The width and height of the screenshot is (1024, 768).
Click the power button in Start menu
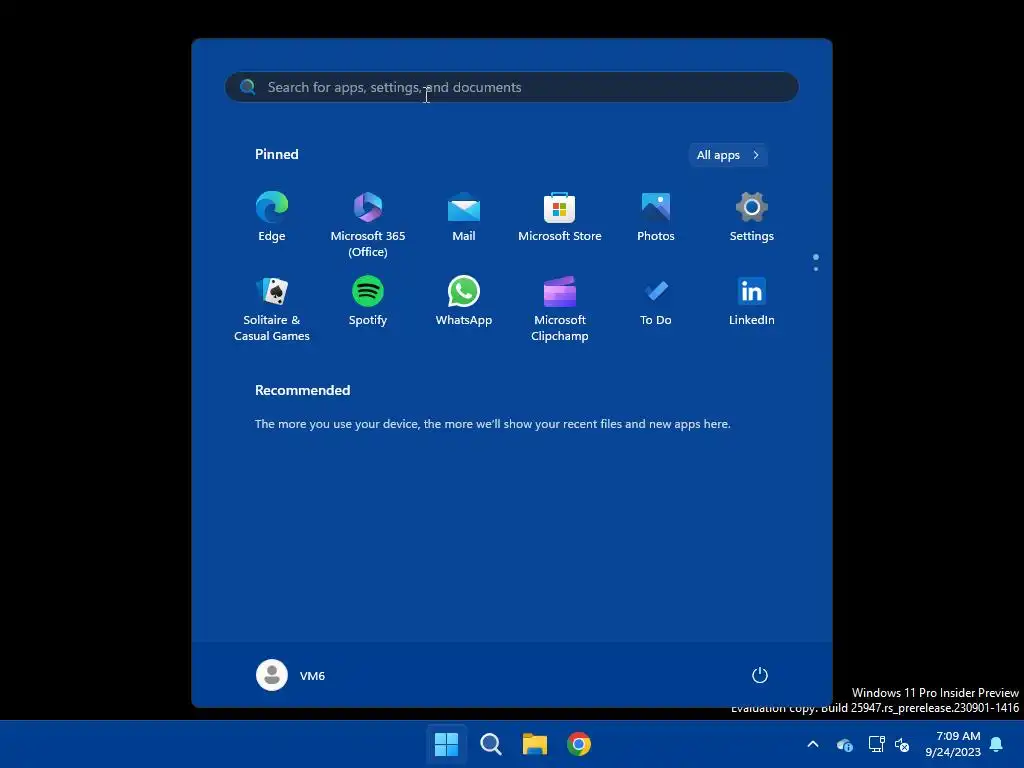pos(760,675)
